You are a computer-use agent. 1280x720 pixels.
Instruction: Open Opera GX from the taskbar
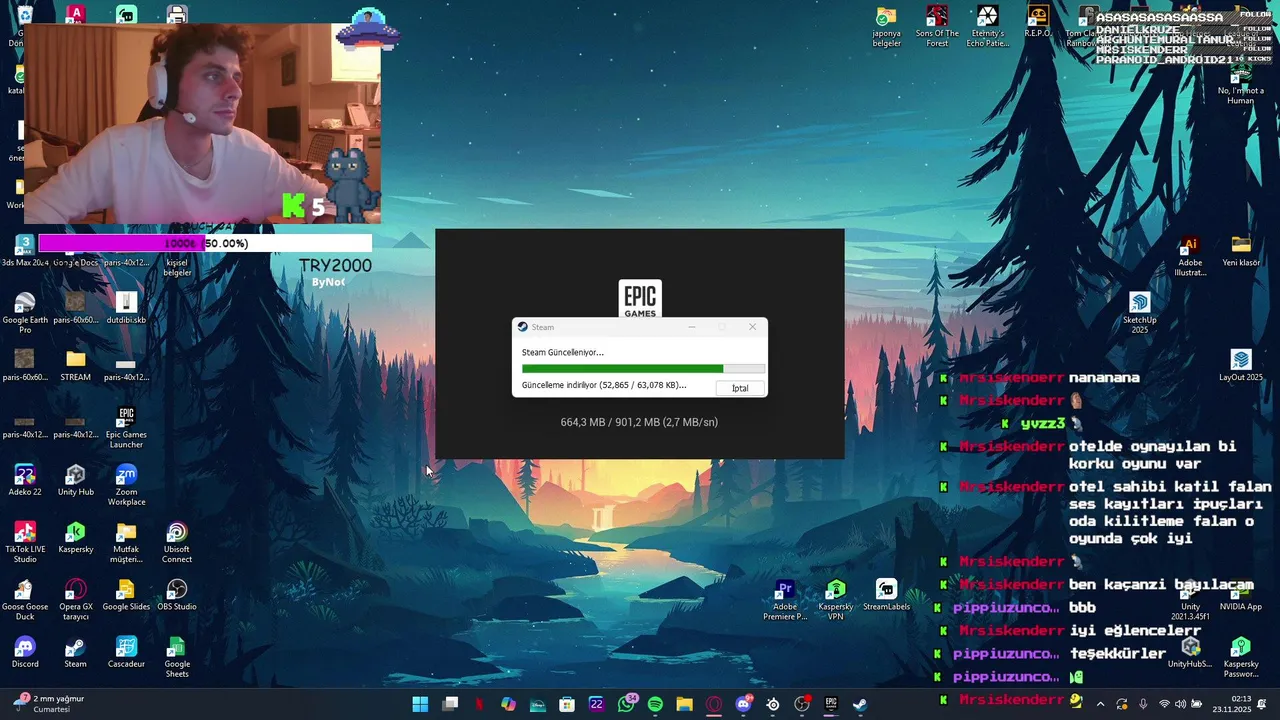pos(713,704)
